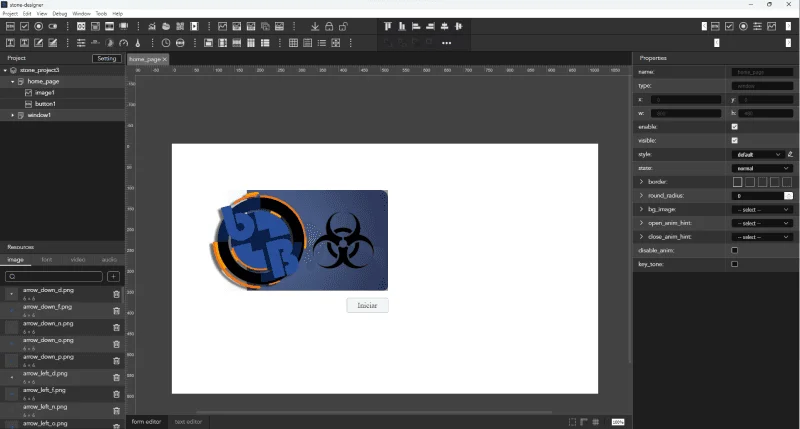Click the resource search field
Image resolution: width=800 pixels, height=429 pixels.
[x=54, y=276]
